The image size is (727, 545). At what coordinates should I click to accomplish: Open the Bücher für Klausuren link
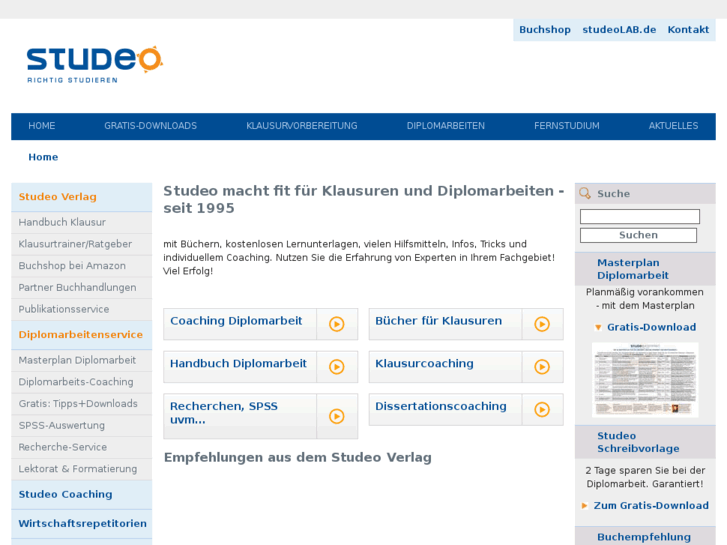pyautogui.click(x=439, y=321)
